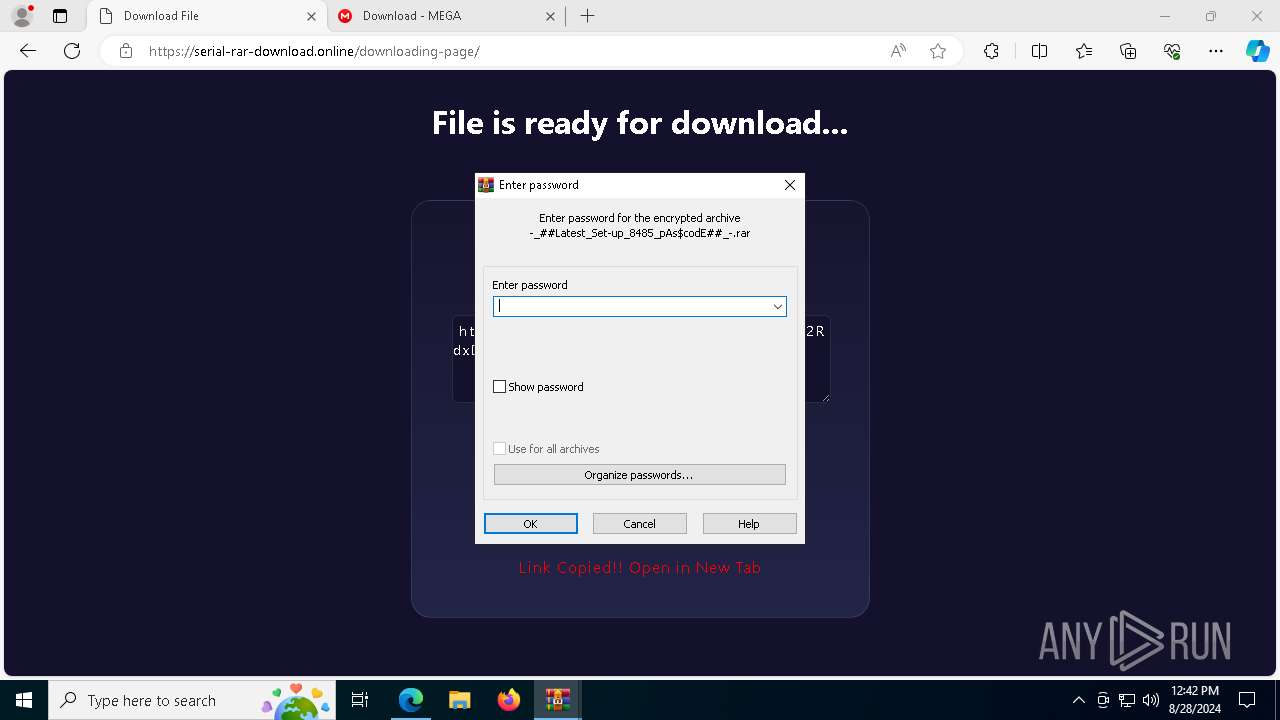Open Organize passwords dialog
This screenshot has width=1280, height=720.
click(639, 475)
